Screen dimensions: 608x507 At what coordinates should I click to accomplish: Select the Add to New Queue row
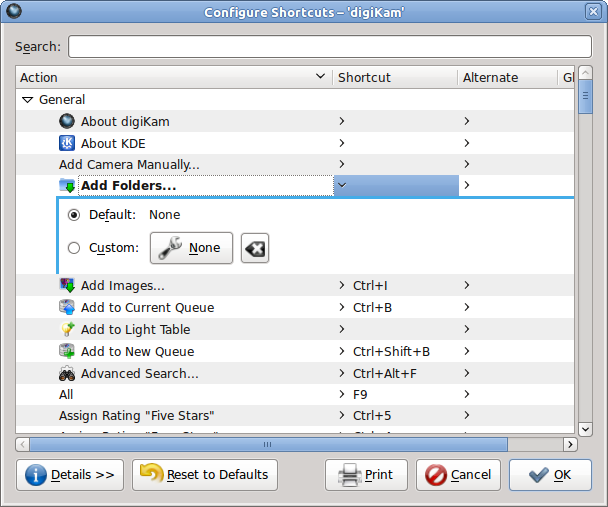295,352
